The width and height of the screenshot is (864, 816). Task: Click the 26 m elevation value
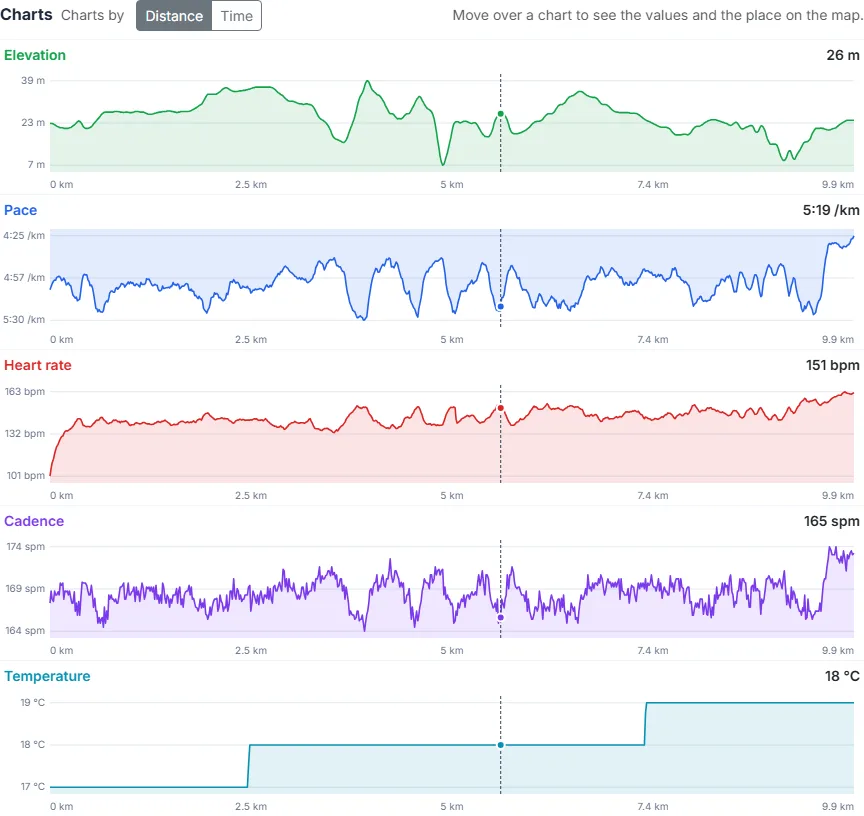coord(843,55)
